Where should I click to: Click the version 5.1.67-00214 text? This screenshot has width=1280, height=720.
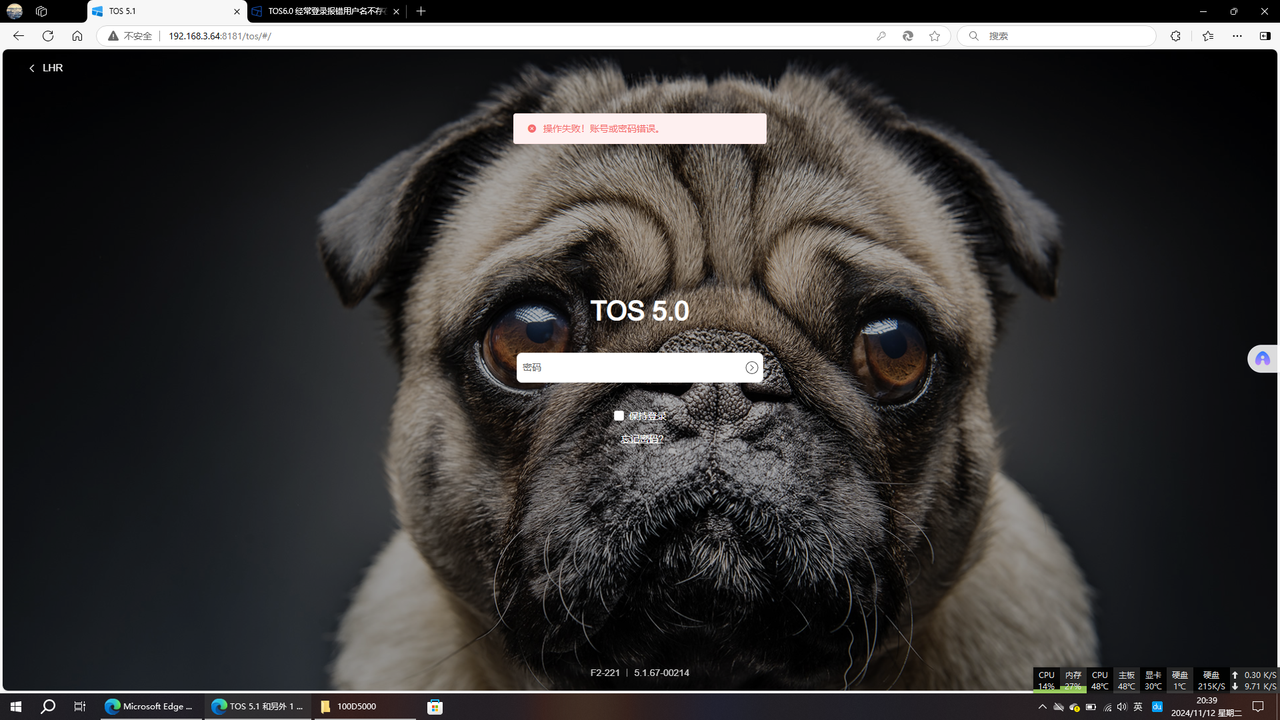point(662,673)
